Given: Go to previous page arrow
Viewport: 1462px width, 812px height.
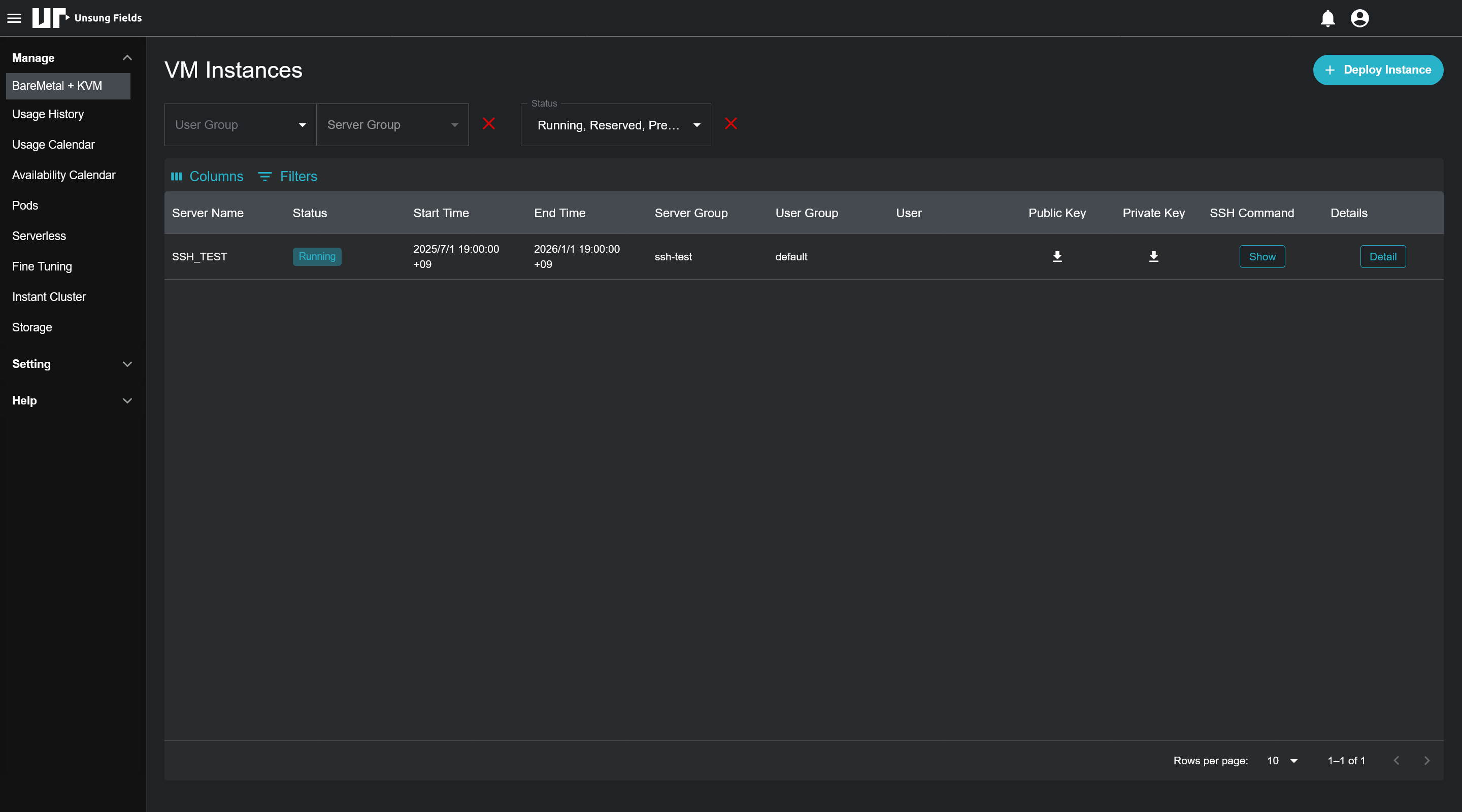Looking at the screenshot, I should pos(1396,760).
